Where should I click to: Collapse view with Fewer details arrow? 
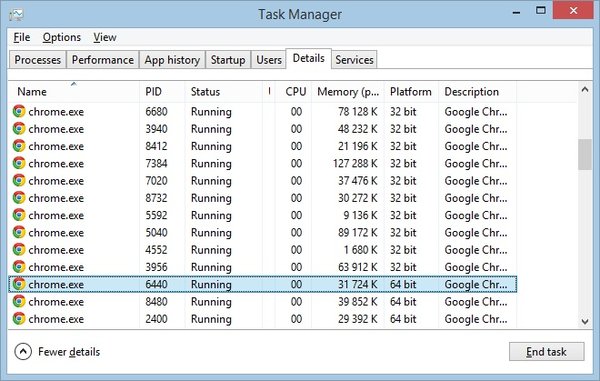coord(23,352)
